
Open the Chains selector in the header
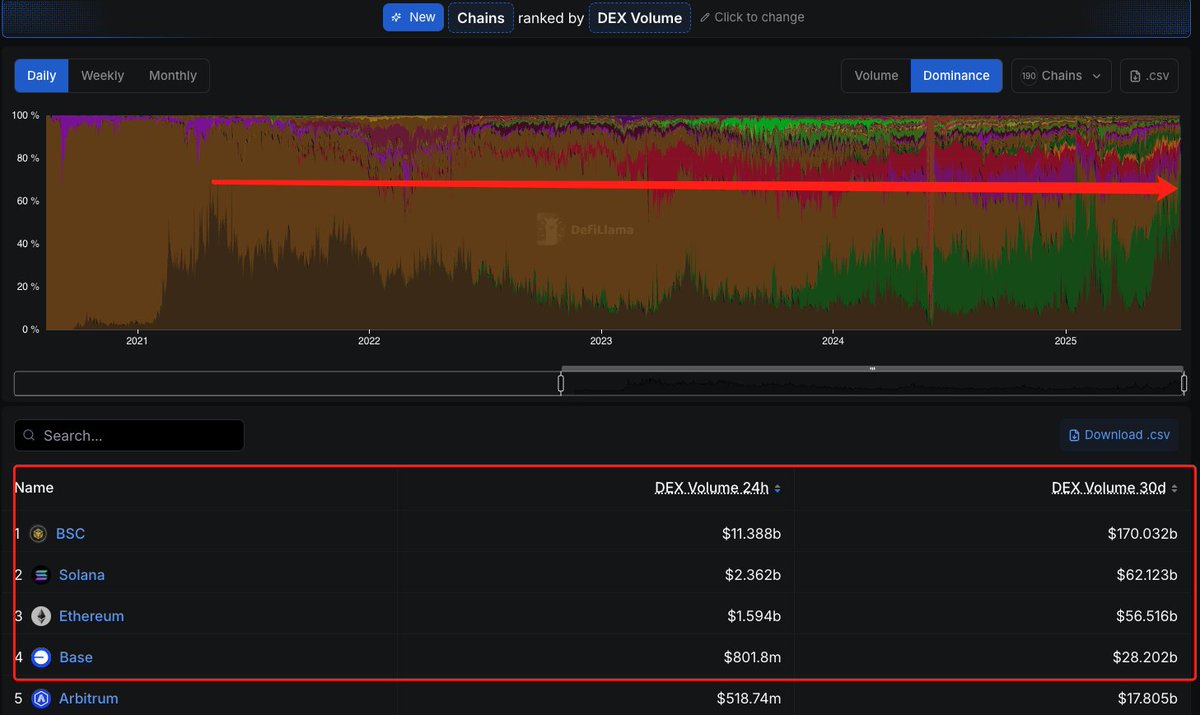pos(481,17)
